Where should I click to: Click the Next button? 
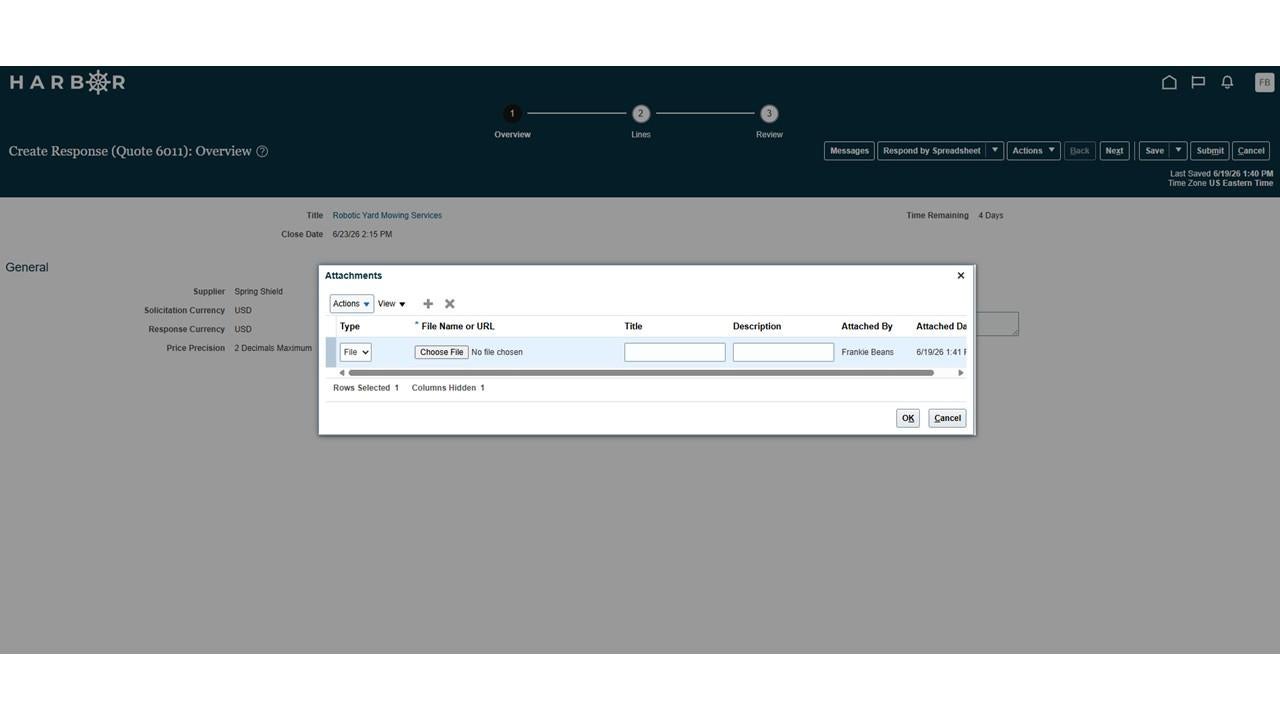coord(1114,151)
